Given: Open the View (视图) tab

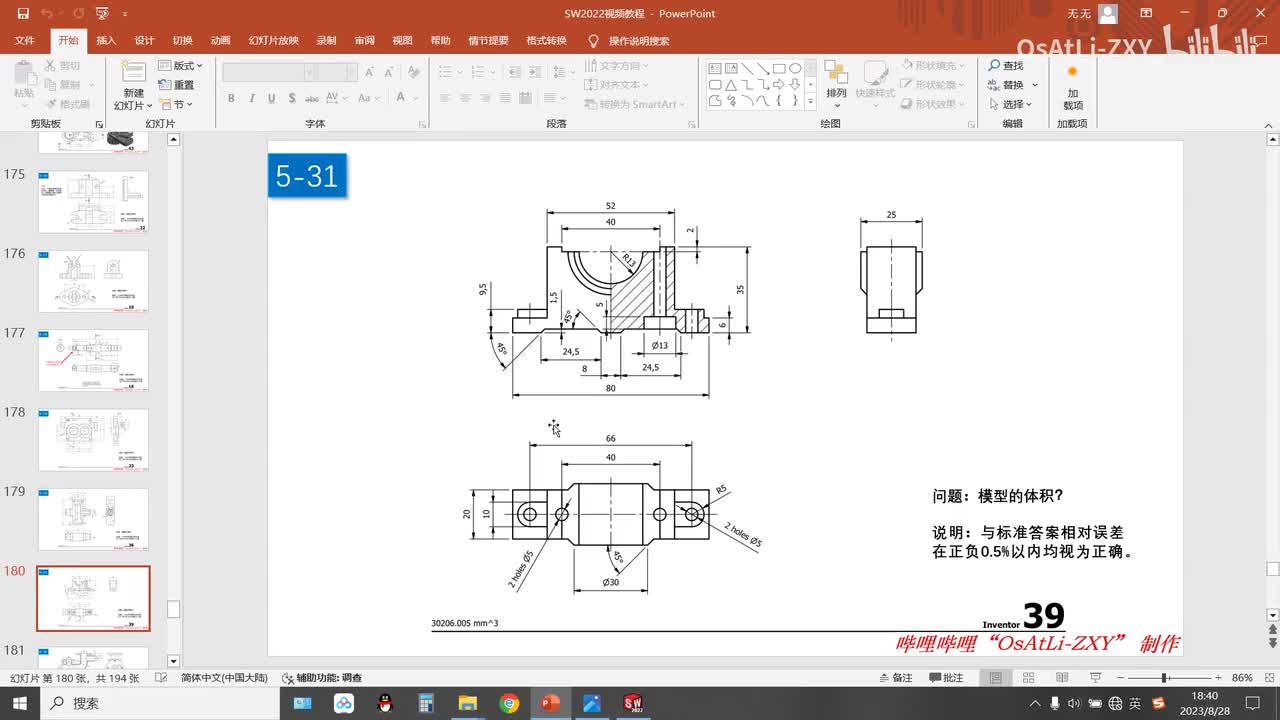Looking at the screenshot, I should pyautogui.click(x=402, y=41).
